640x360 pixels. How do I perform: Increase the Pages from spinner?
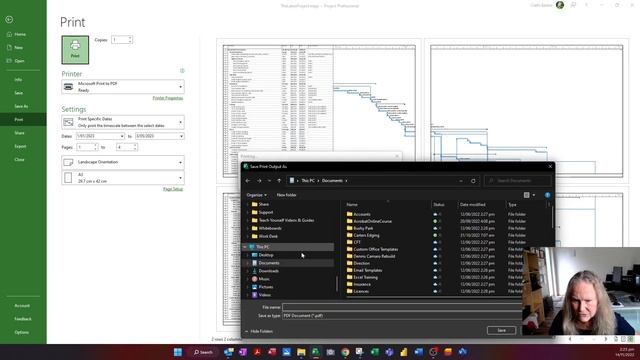[96, 145]
